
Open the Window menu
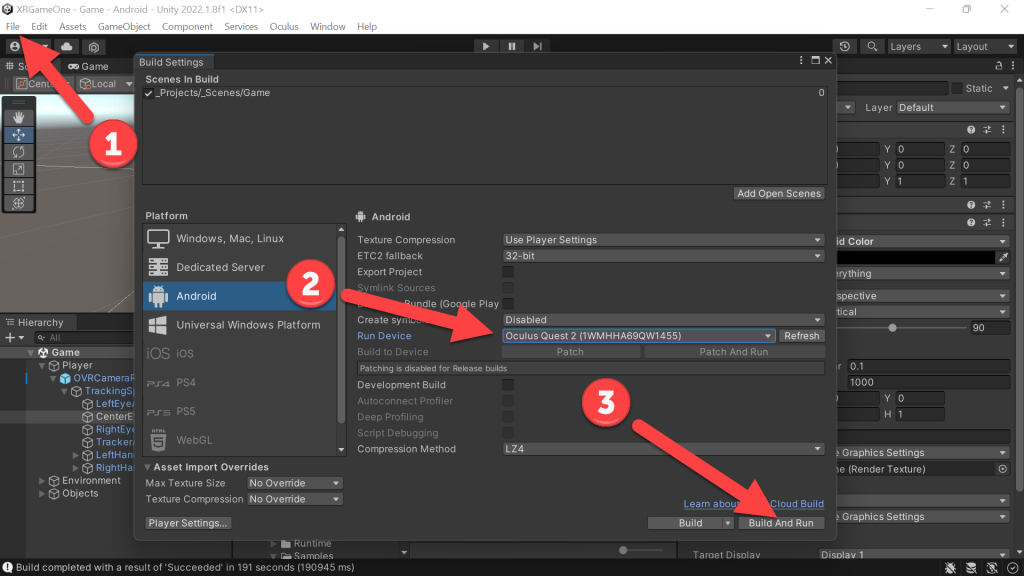[328, 27]
